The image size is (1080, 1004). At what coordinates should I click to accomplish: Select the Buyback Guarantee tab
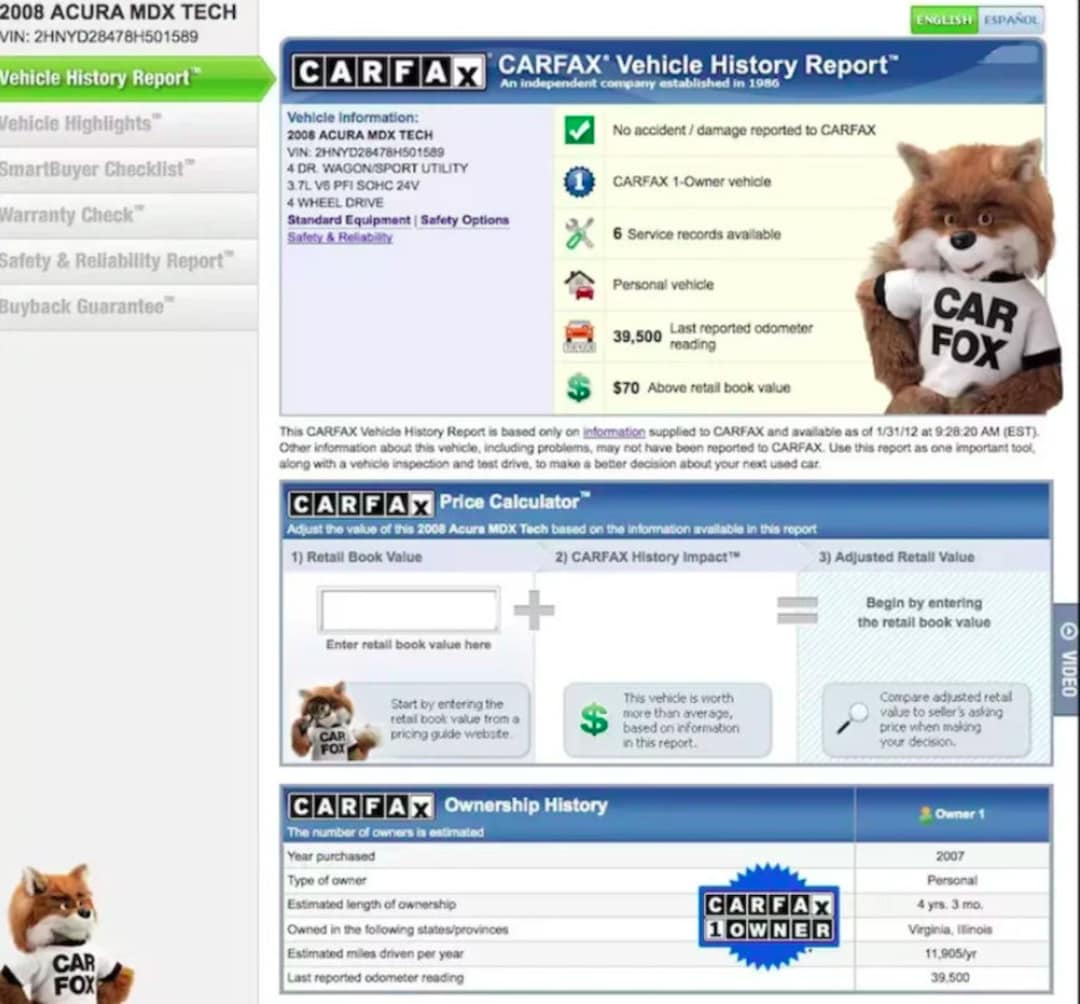129,306
